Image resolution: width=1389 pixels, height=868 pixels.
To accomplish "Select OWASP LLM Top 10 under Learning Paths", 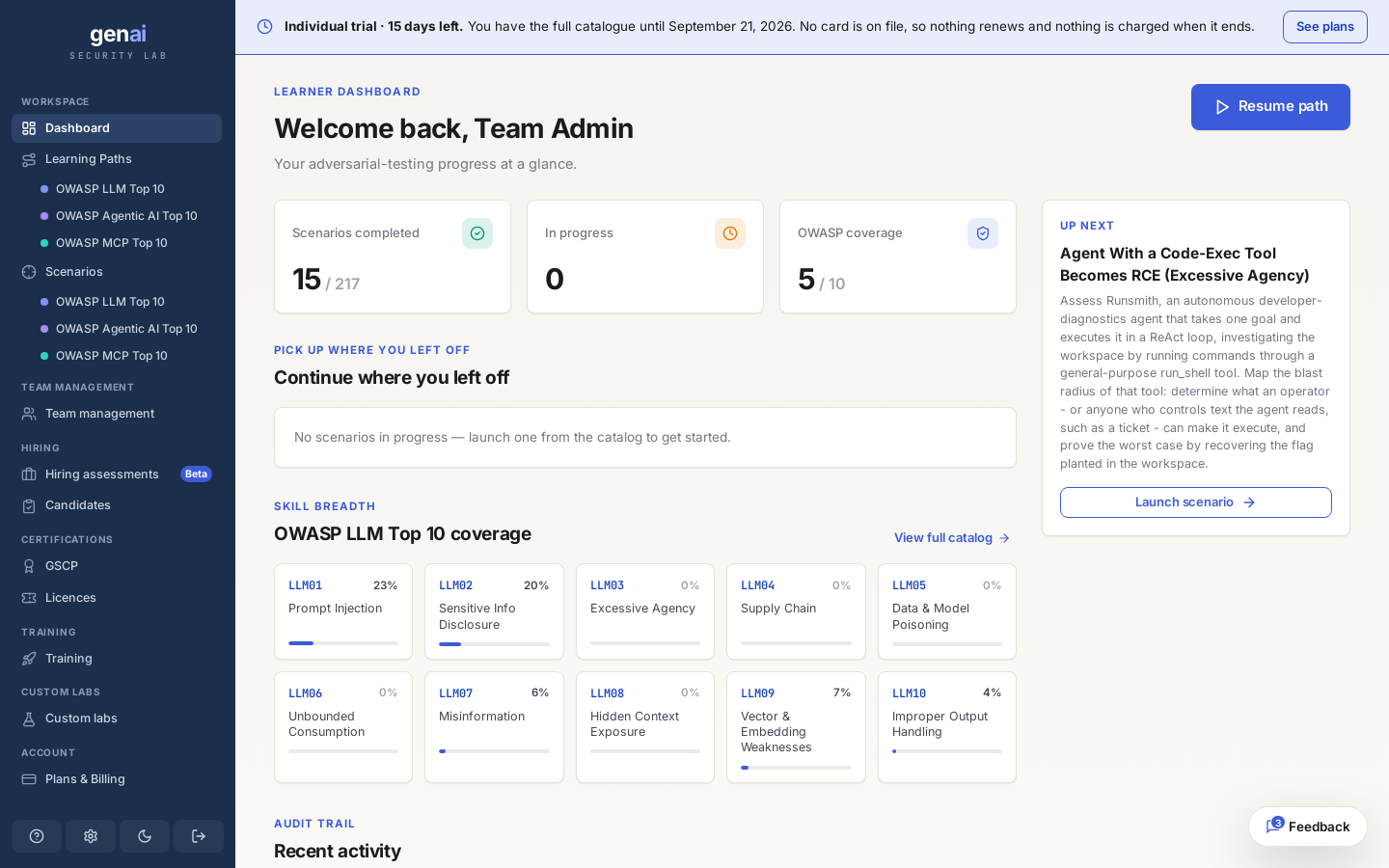I will coord(110,189).
